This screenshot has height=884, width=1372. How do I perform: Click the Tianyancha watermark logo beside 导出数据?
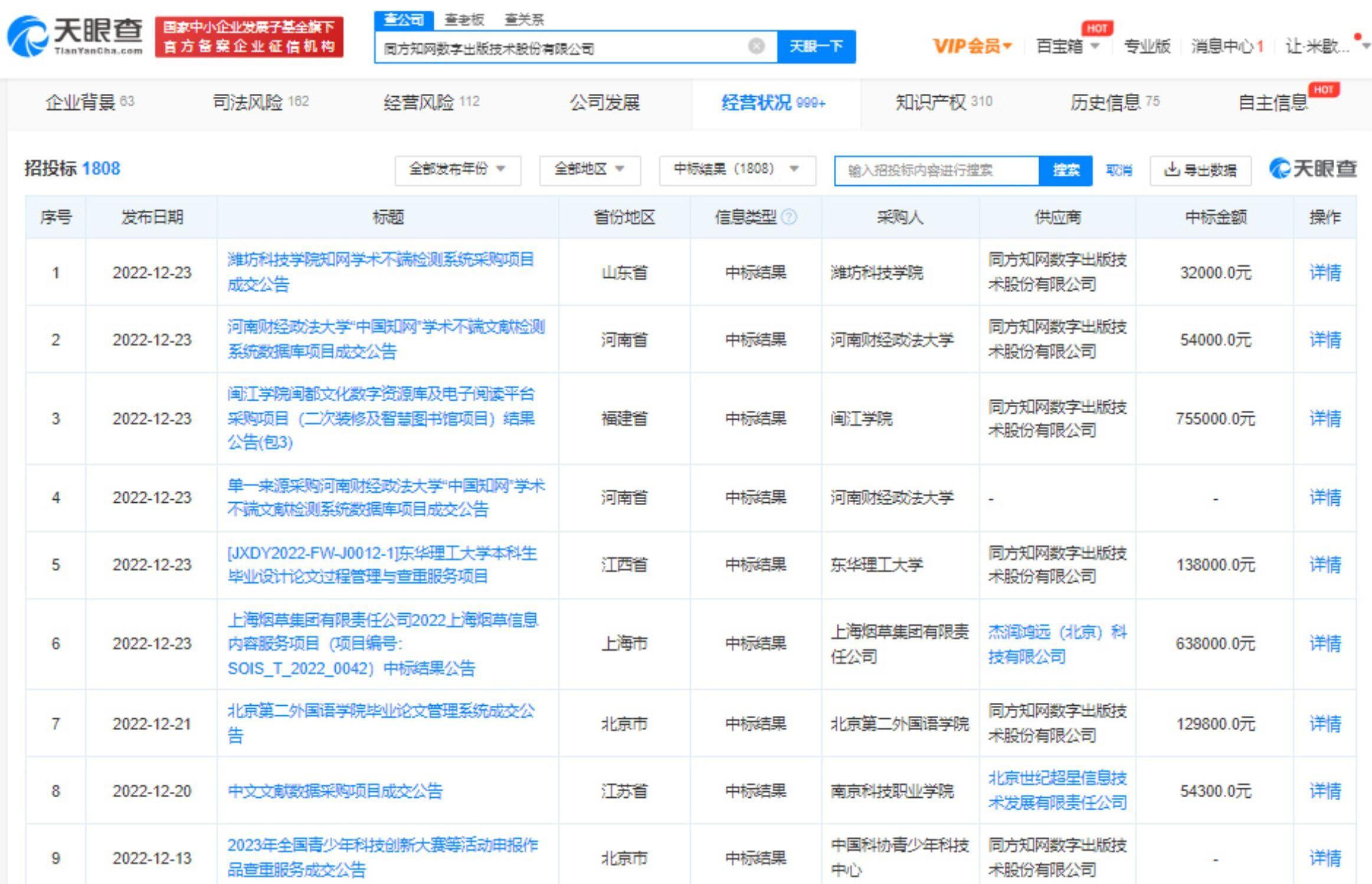(x=1312, y=169)
